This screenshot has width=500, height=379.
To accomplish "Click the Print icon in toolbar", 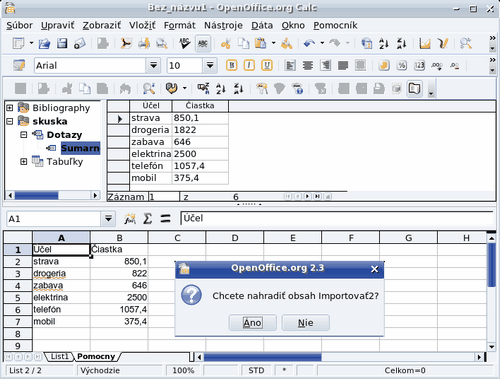I will [x=144, y=43].
